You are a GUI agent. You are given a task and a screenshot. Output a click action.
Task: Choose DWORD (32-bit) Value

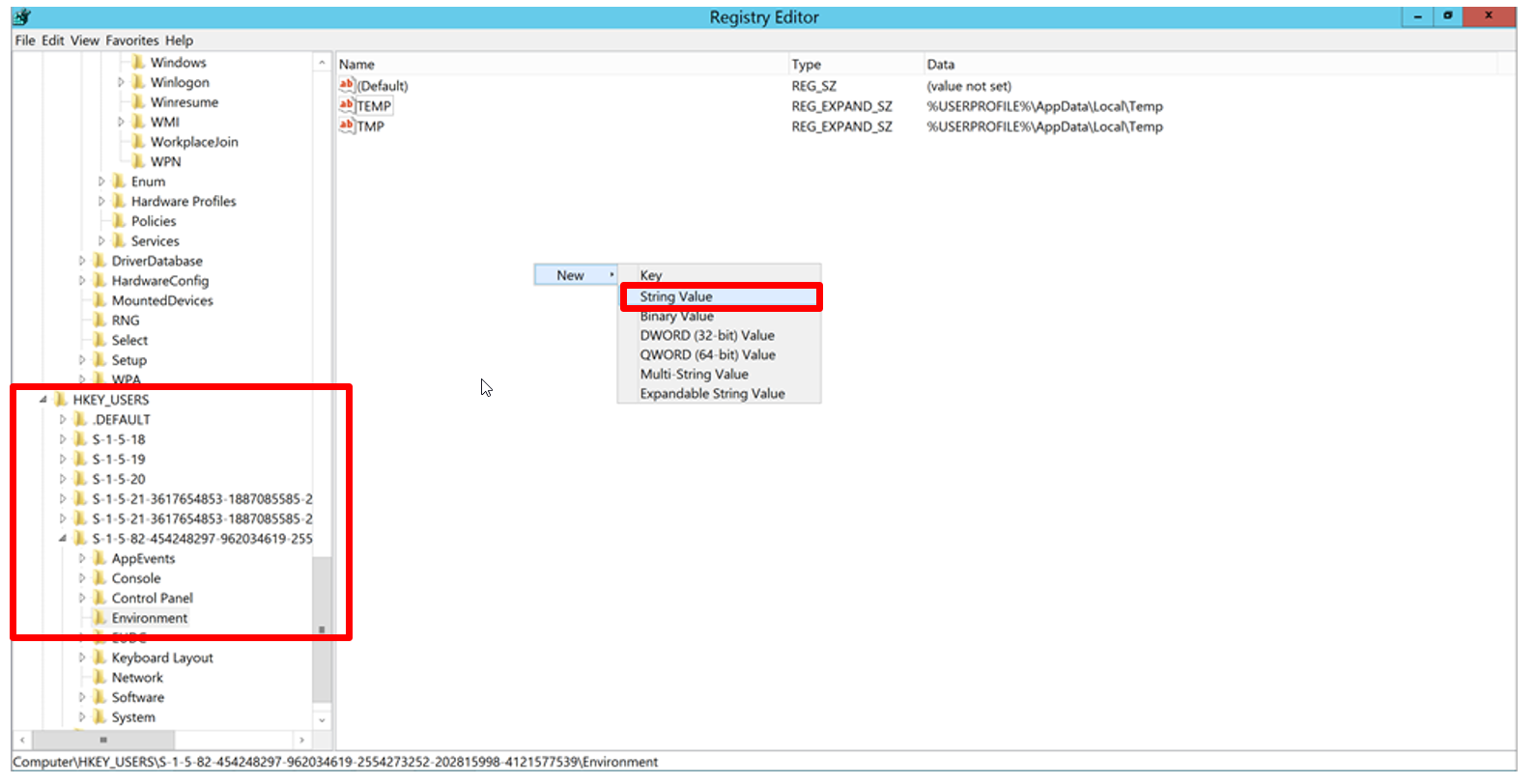click(x=720, y=335)
